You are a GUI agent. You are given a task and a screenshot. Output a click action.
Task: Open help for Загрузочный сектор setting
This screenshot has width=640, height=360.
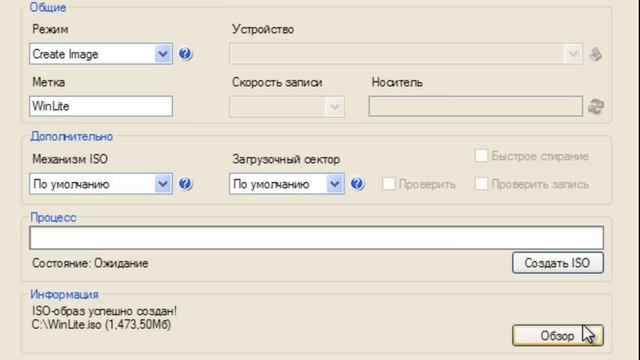pyautogui.click(x=357, y=184)
